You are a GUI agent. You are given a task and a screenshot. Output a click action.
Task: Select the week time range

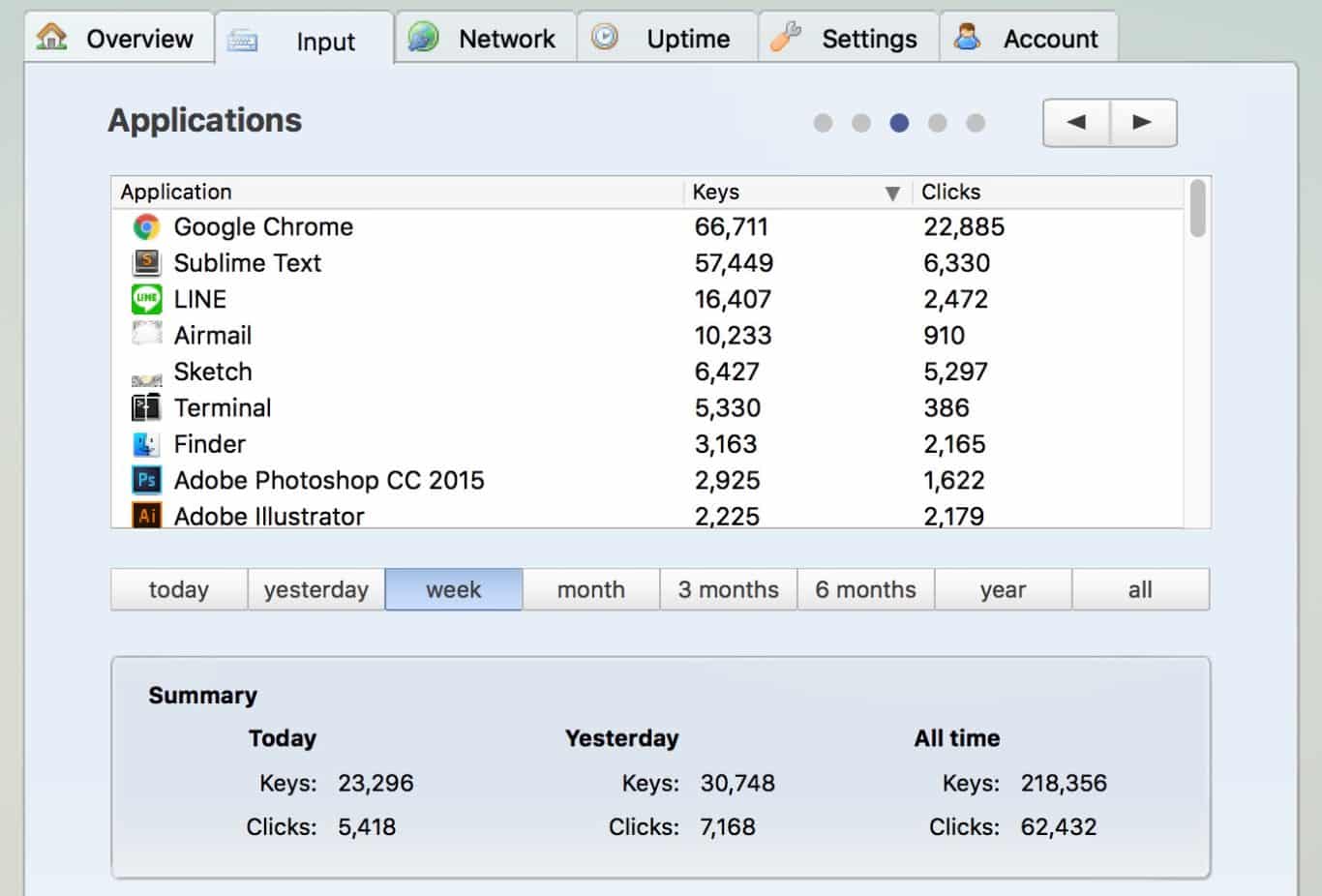coord(454,589)
